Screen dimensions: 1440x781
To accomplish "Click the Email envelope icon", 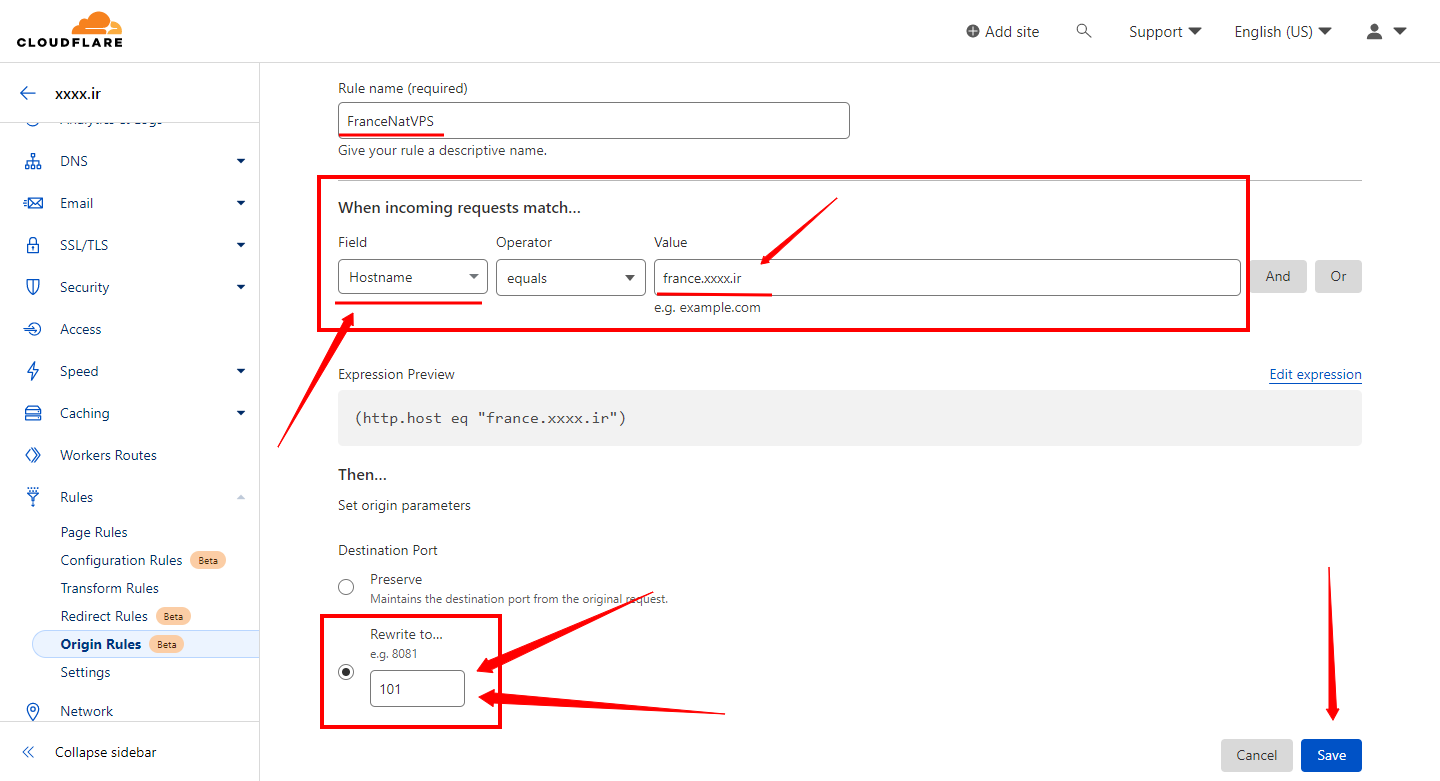I will point(33,203).
